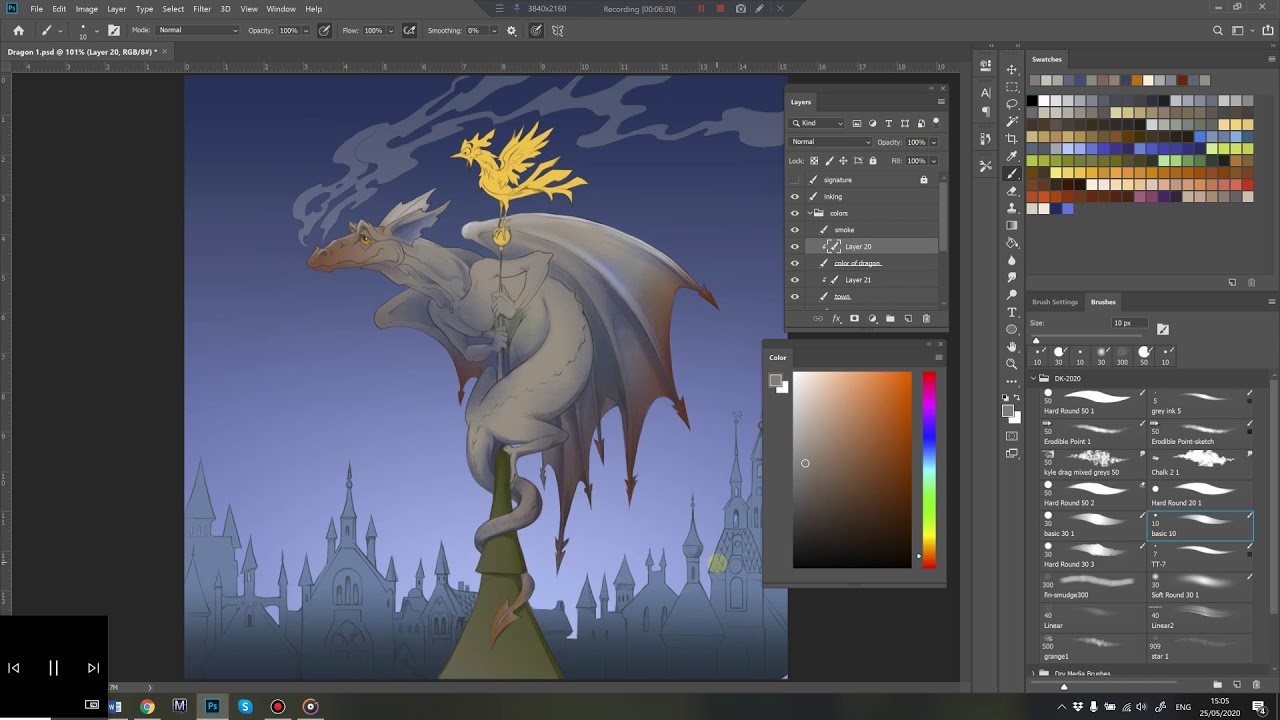The height and width of the screenshot is (720, 1280).
Task: Delete layer using the trash icon
Action: (x=926, y=319)
